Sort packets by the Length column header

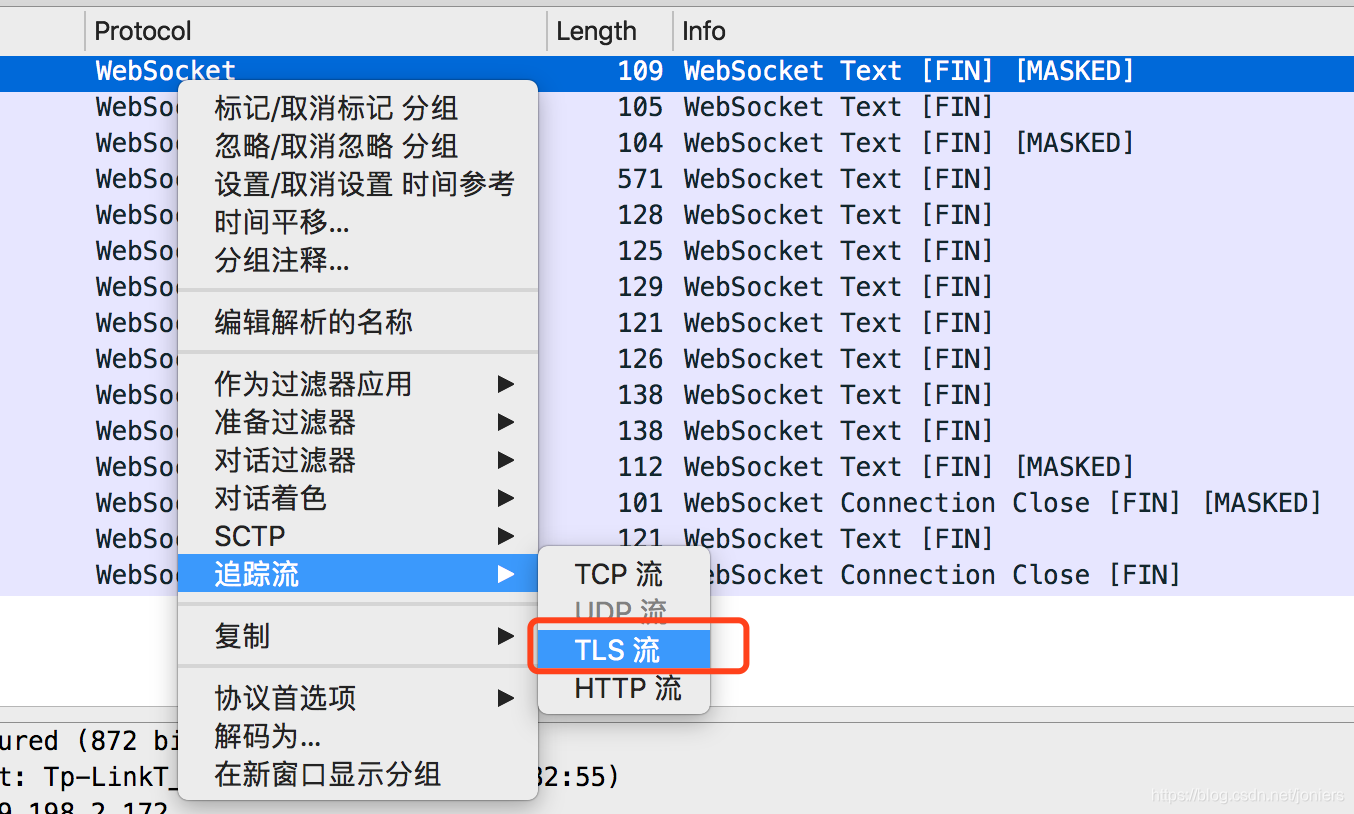coord(597,31)
